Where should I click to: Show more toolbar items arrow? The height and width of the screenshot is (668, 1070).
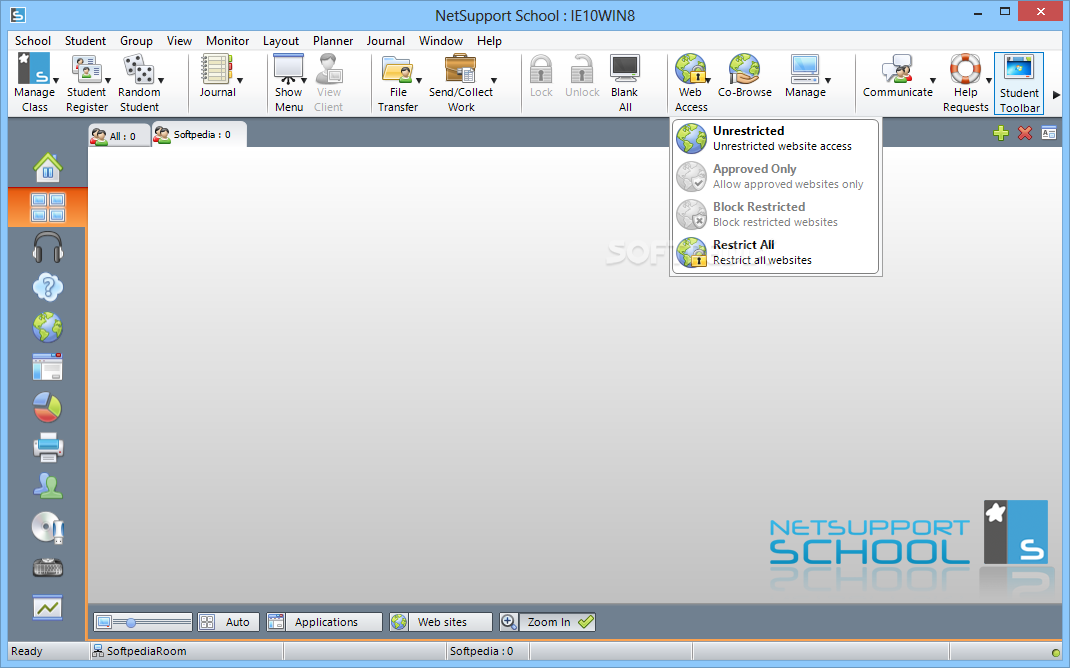tap(1056, 95)
